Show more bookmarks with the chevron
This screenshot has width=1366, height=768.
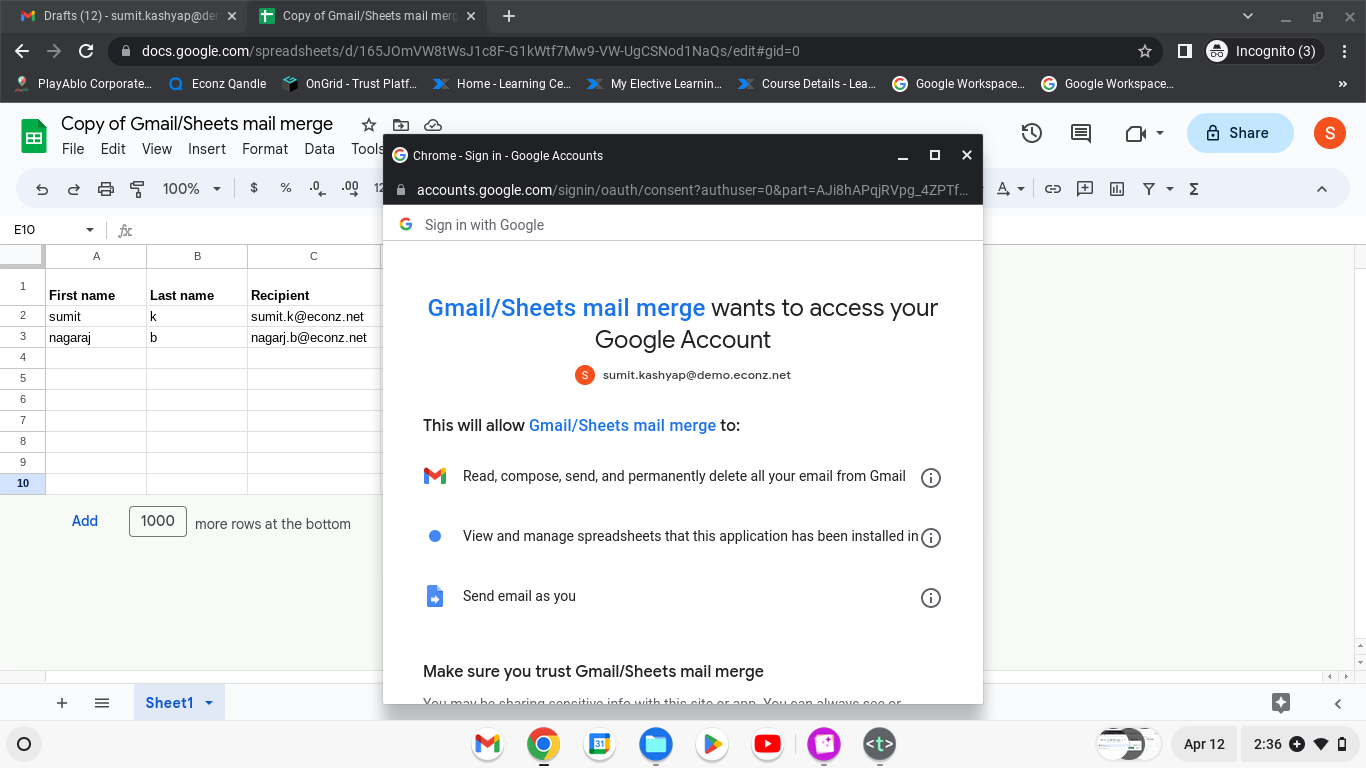1342,84
